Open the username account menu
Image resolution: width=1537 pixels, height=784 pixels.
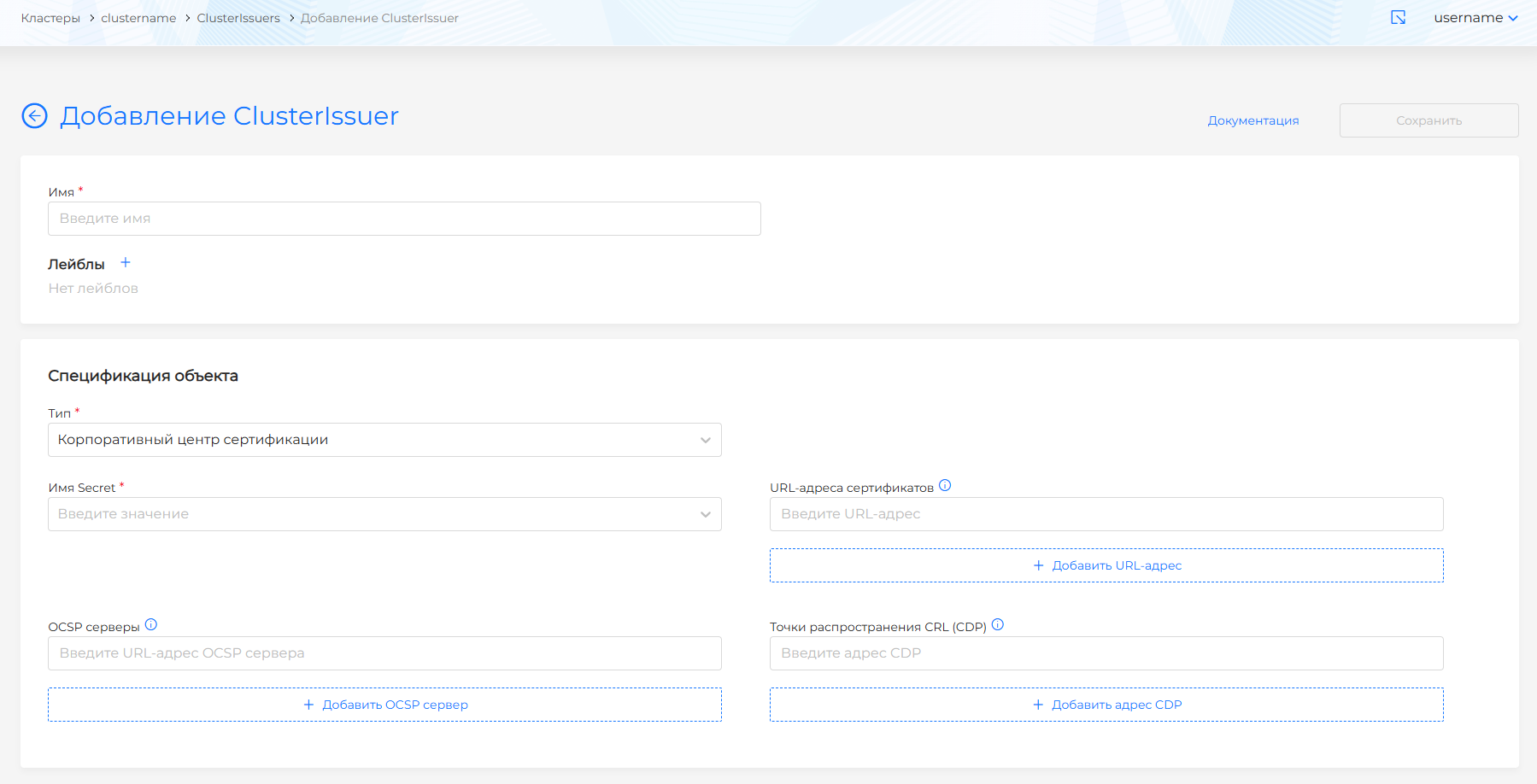1475,18
